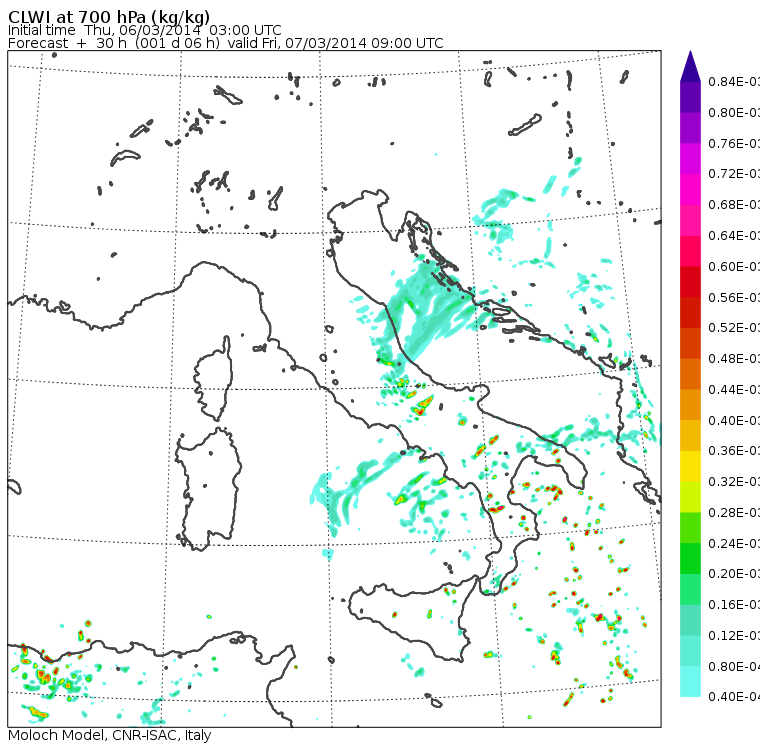This screenshot has height=749, width=760.
Task: Click the 0.64E colorbar label
Action: click(734, 236)
